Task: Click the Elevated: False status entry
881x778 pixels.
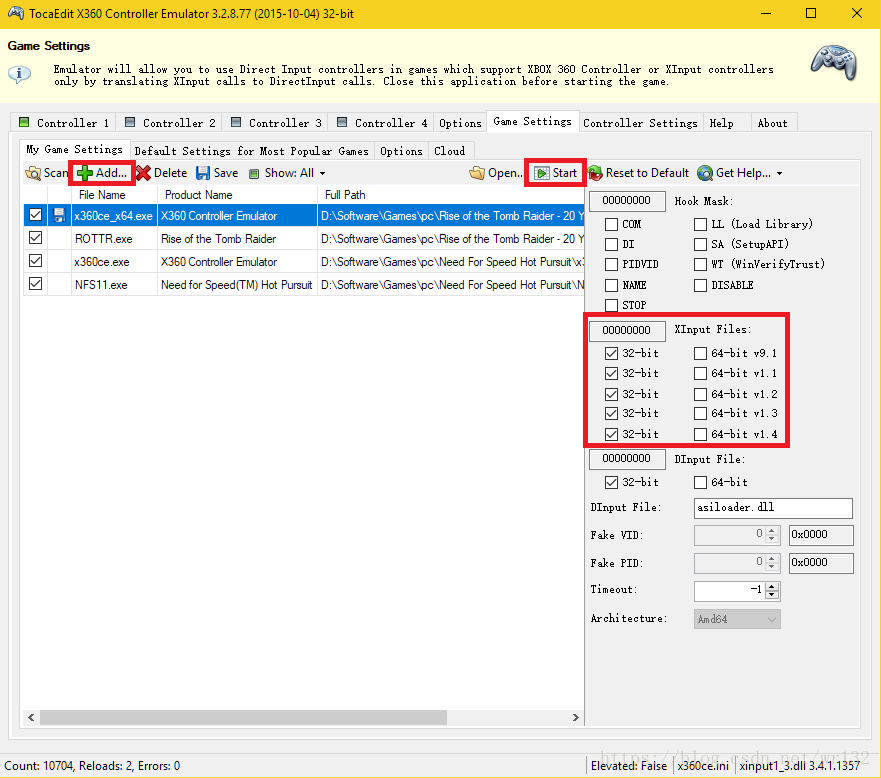Action: coord(629,766)
